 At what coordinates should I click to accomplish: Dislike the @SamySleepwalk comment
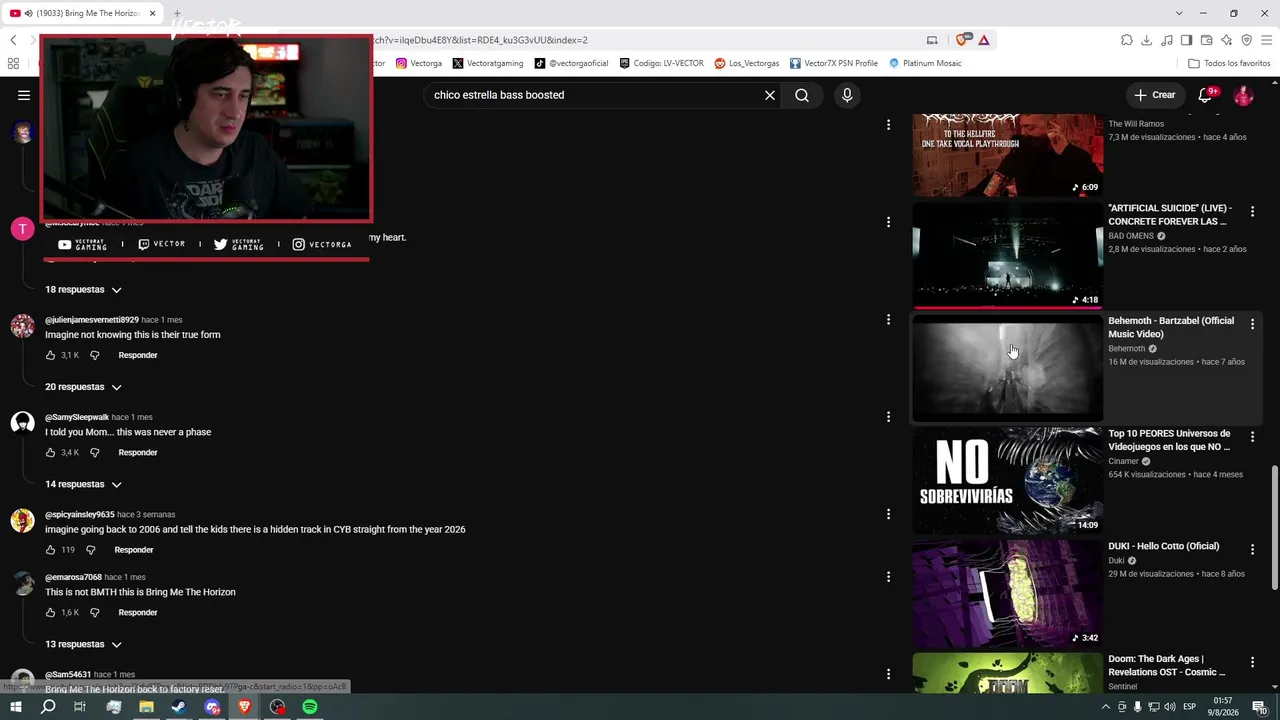coord(95,452)
